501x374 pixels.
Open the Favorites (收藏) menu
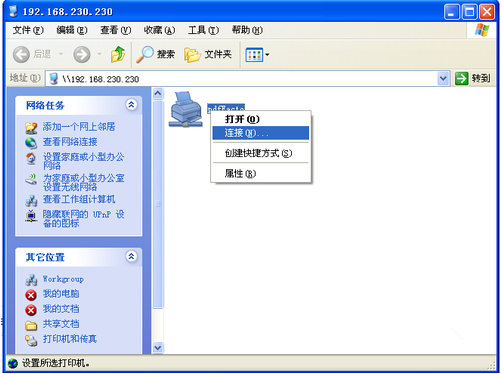159,30
